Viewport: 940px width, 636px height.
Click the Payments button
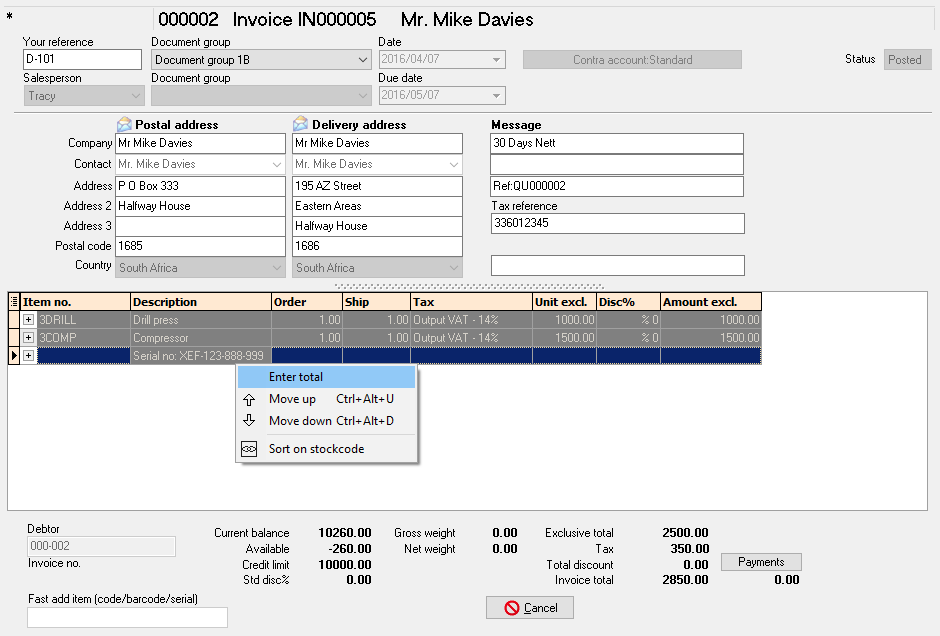tap(761, 562)
